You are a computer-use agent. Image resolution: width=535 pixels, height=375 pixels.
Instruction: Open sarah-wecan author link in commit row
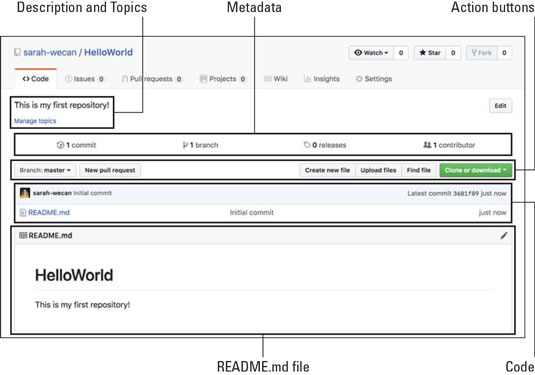(x=52, y=193)
